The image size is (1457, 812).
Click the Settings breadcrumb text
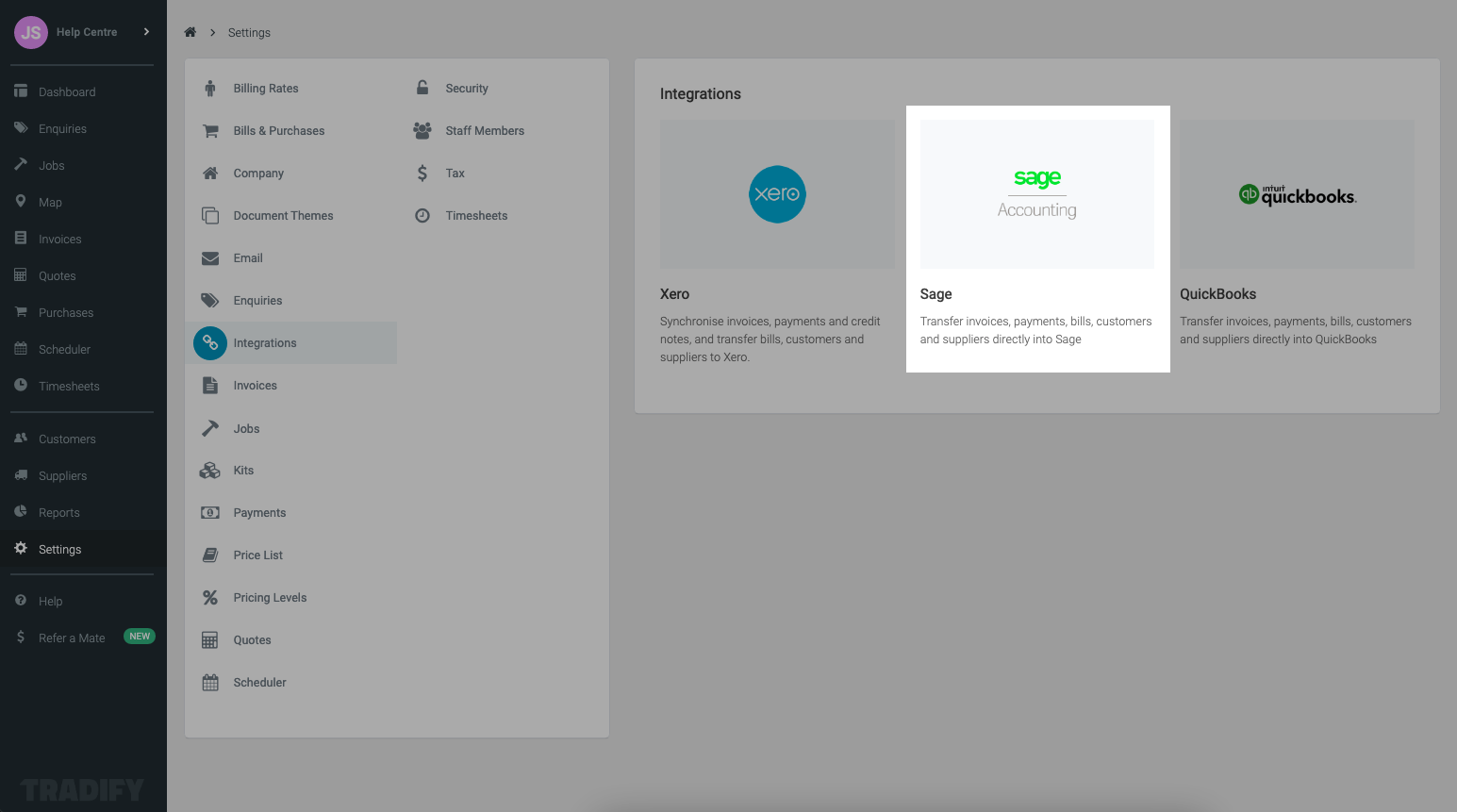coord(249,33)
